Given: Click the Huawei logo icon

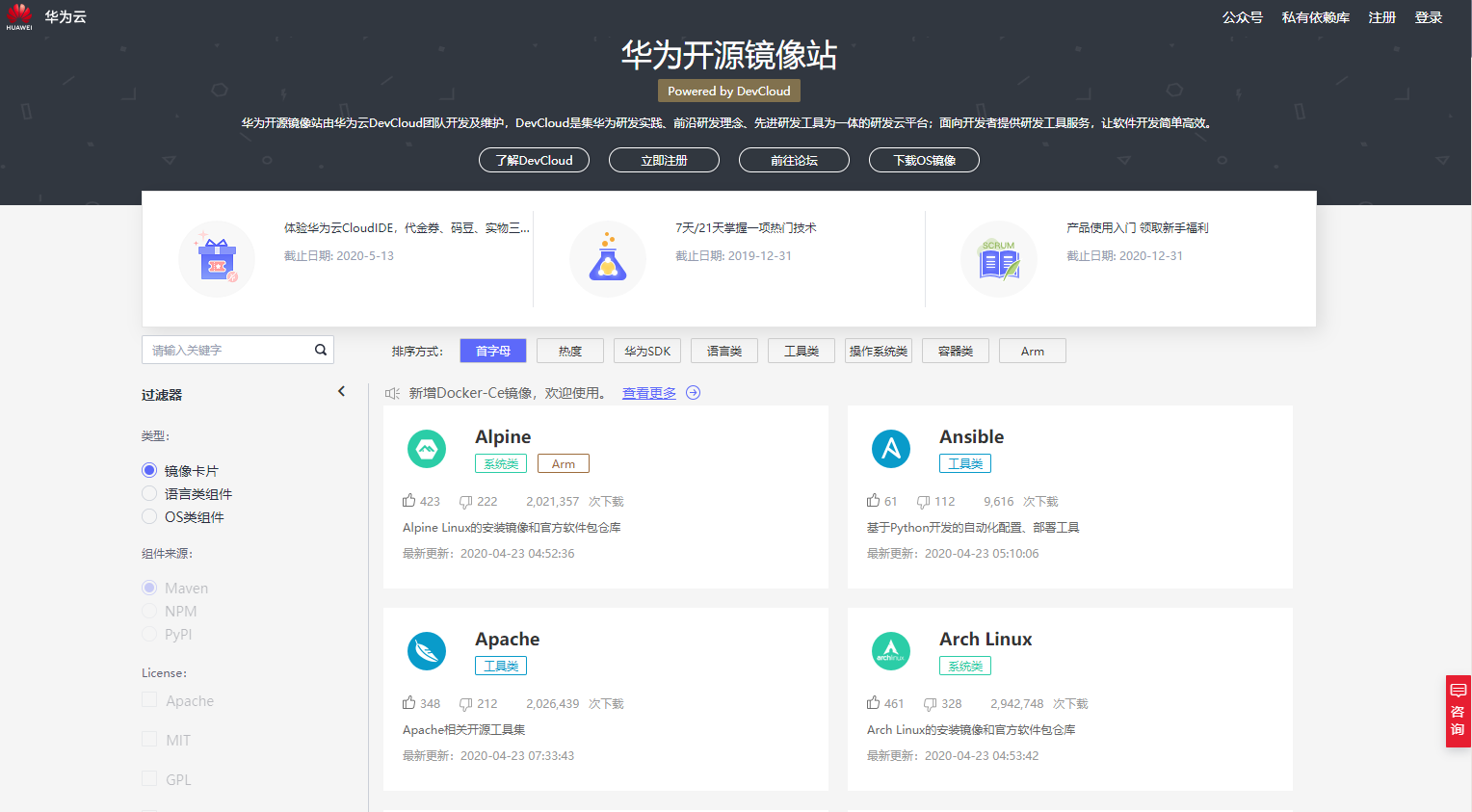Looking at the screenshot, I should point(19,16).
